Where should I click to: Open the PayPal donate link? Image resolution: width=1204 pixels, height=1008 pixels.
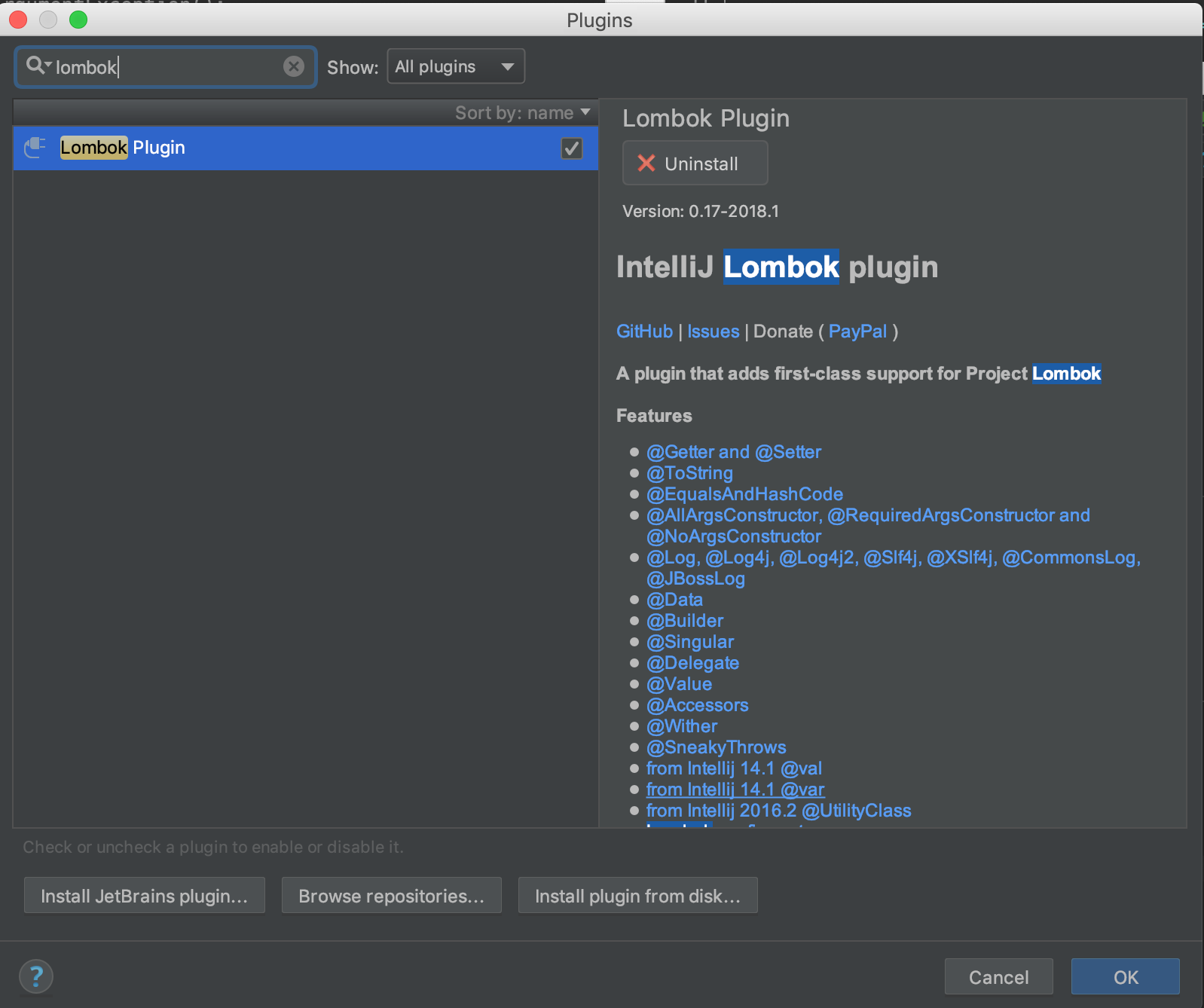pyautogui.click(x=857, y=331)
